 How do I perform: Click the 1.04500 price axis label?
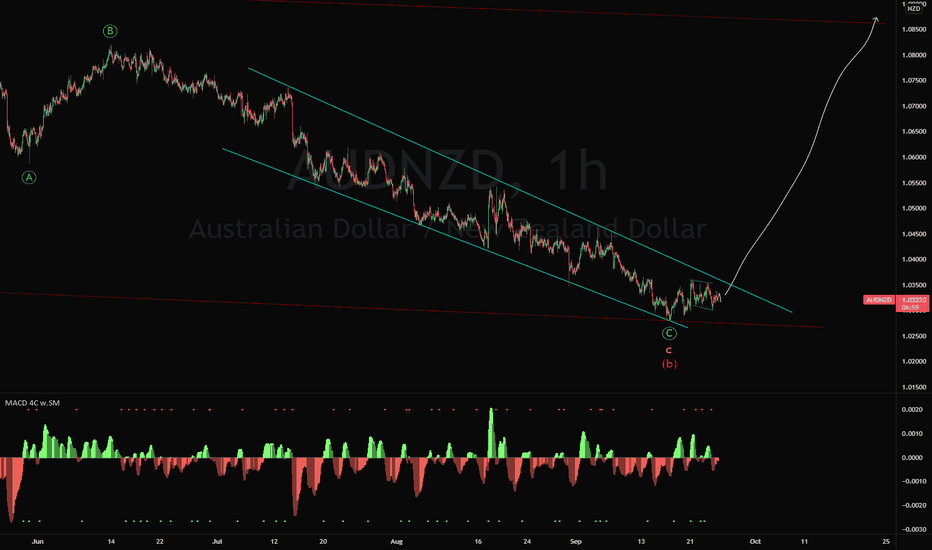(x=914, y=234)
